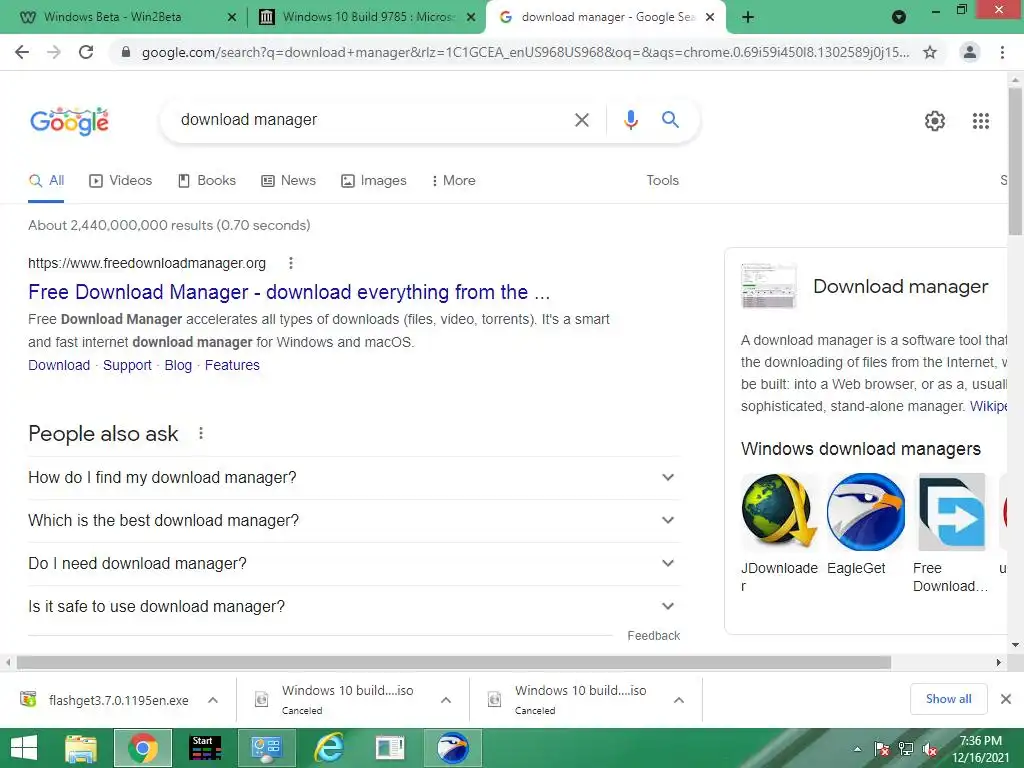Open the Download sitelink
Image resolution: width=1024 pixels, height=768 pixels.
point(59,365)
